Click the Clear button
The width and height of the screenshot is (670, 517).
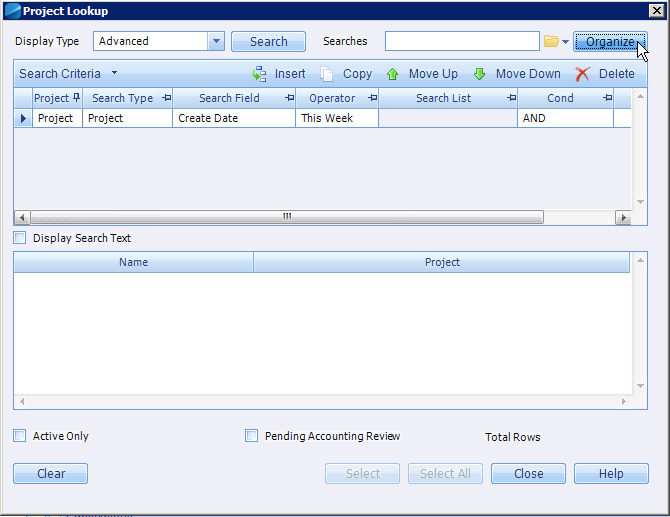click(x=50, y=473)
